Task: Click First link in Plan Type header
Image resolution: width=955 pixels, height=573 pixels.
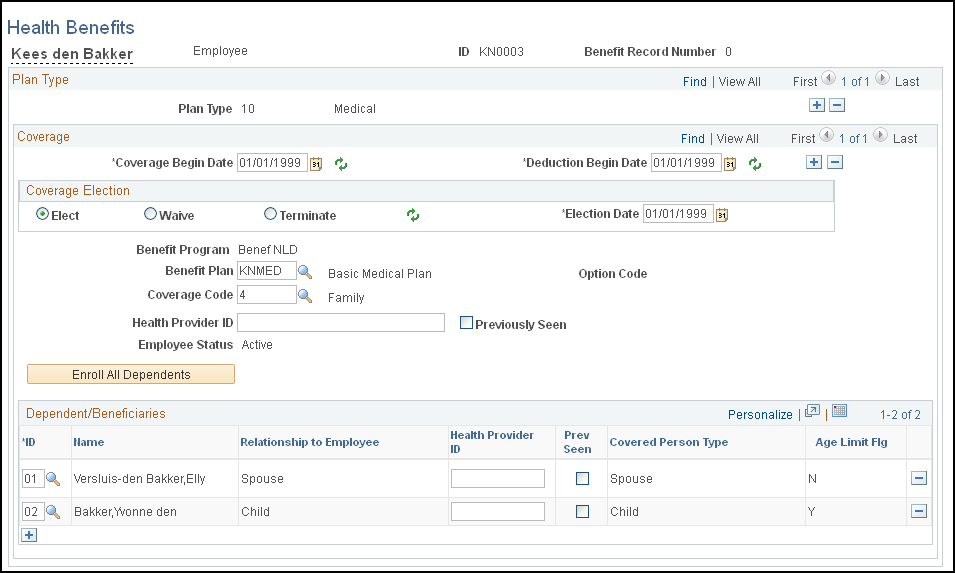Action: tap(805, 82)
